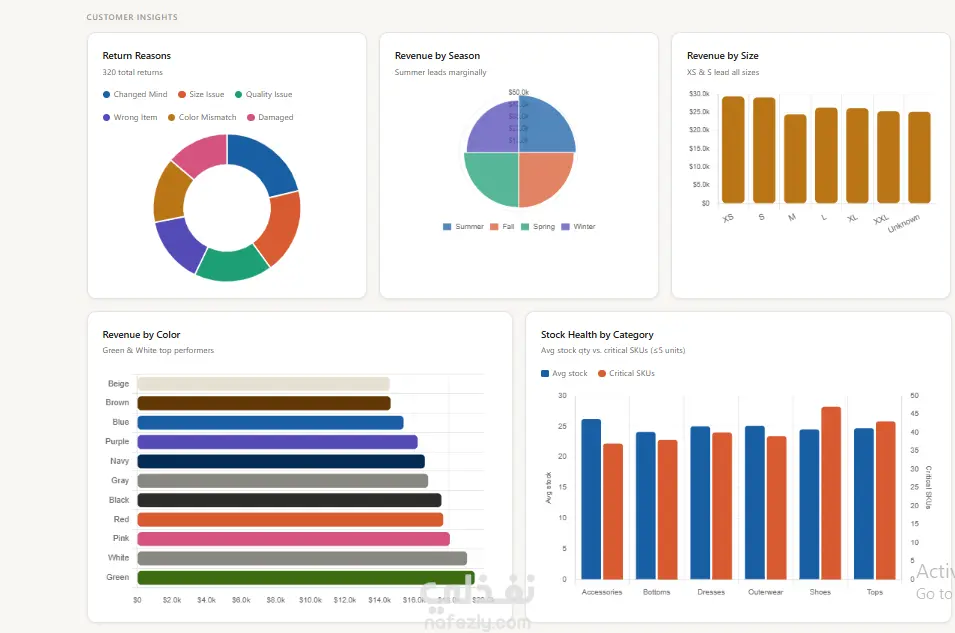The width and height of the screenshot is (955, 633).
Task: Select the Navy revenue bar
Action: [281, 461]
